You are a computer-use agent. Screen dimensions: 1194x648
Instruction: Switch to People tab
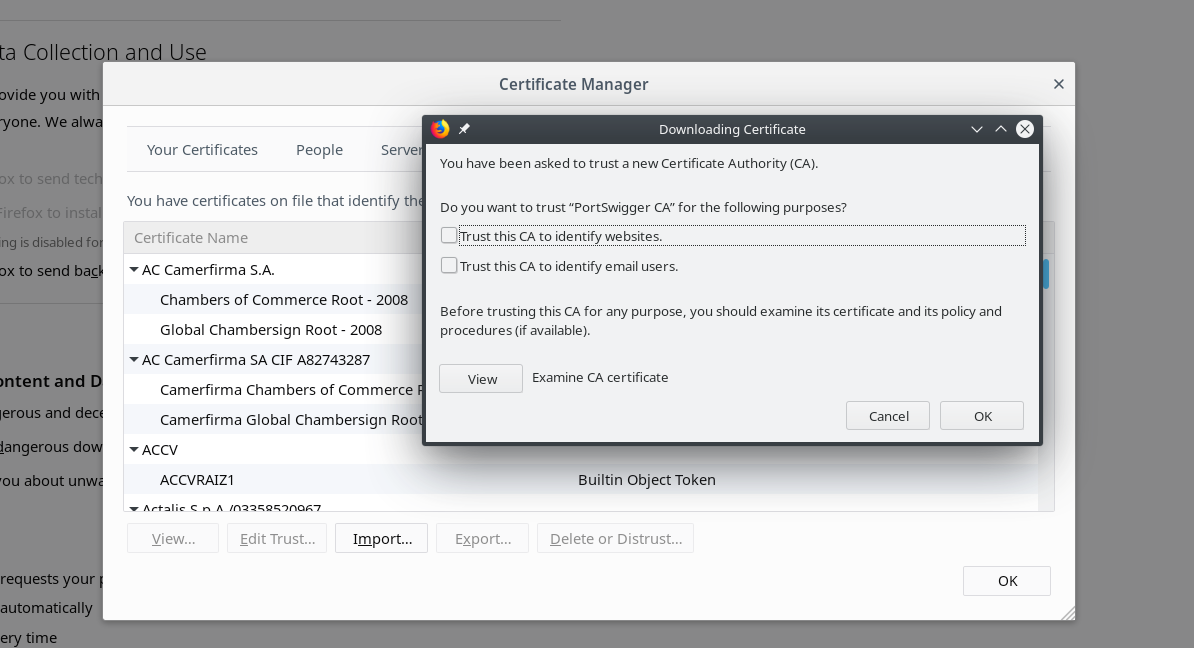click(319, 150)
